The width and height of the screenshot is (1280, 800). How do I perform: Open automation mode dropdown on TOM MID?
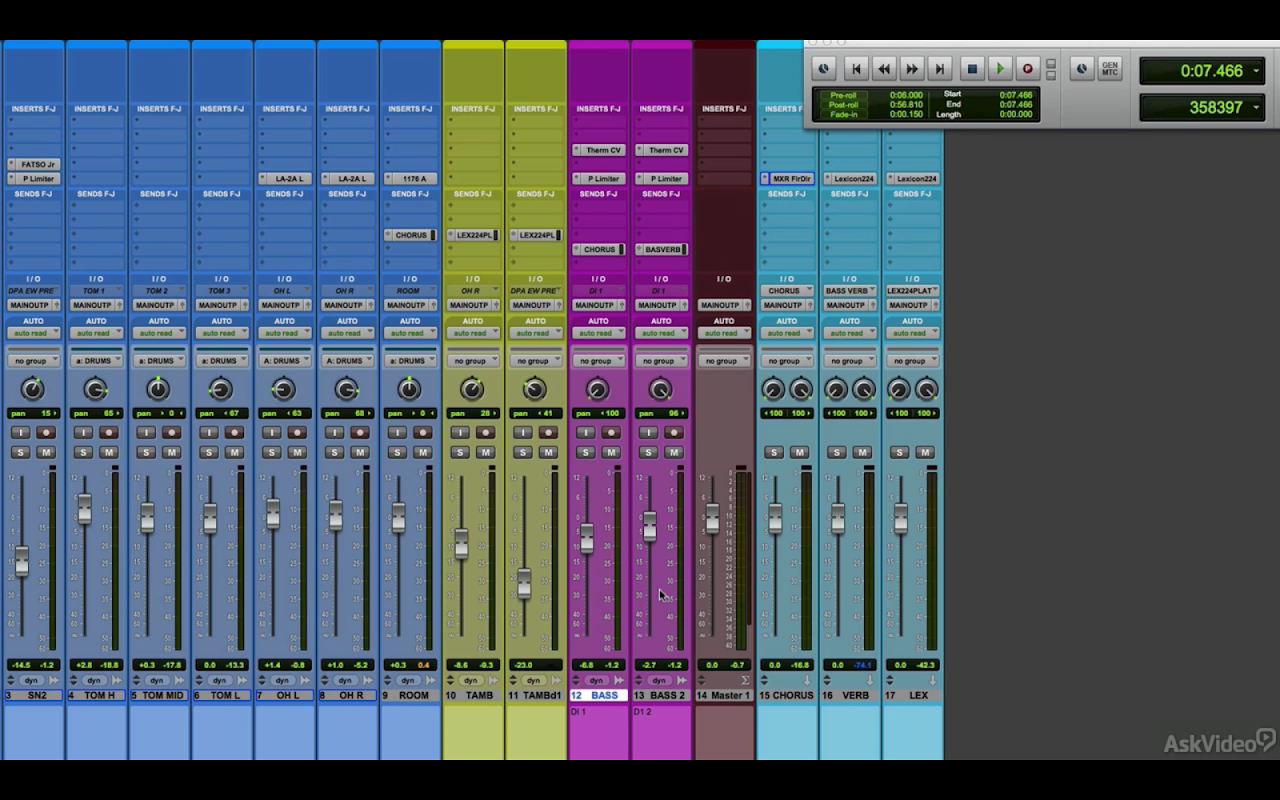(x=158, y=333)
